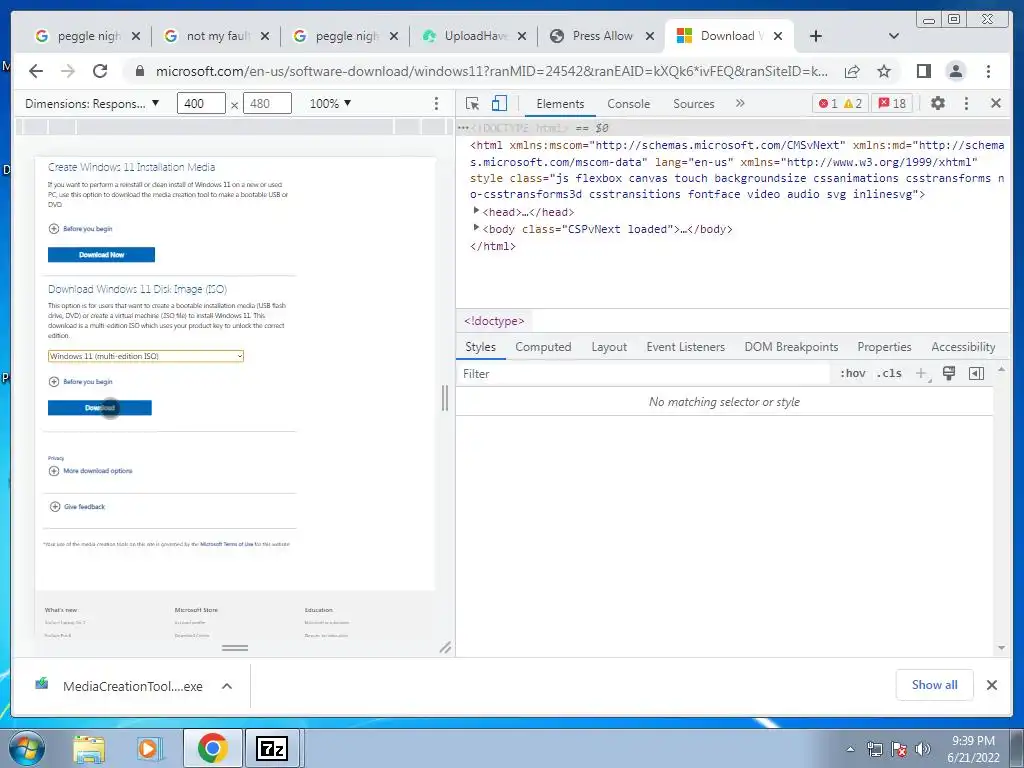Open the Chrome profile avatar
Viewport: 1024px width, 768px height.
tap(955, 71)
